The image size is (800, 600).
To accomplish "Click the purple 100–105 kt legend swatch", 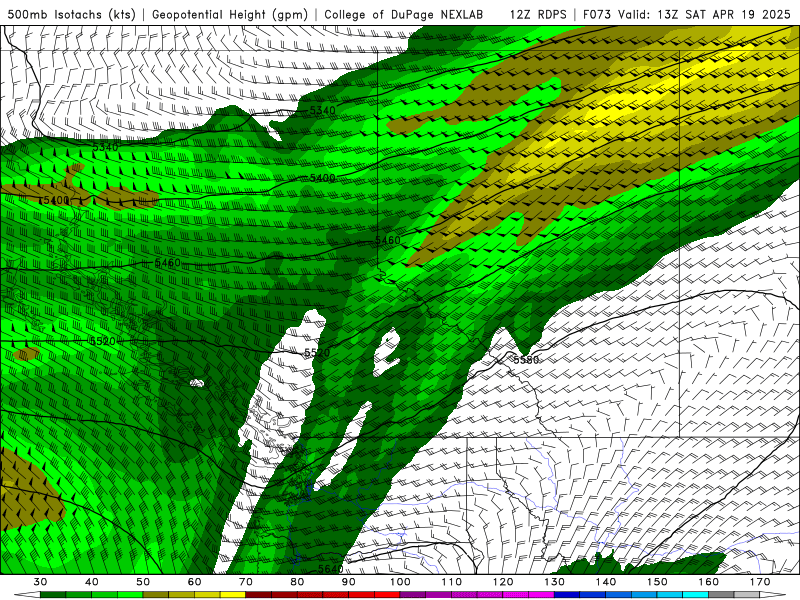I will (x=413, y=595).
